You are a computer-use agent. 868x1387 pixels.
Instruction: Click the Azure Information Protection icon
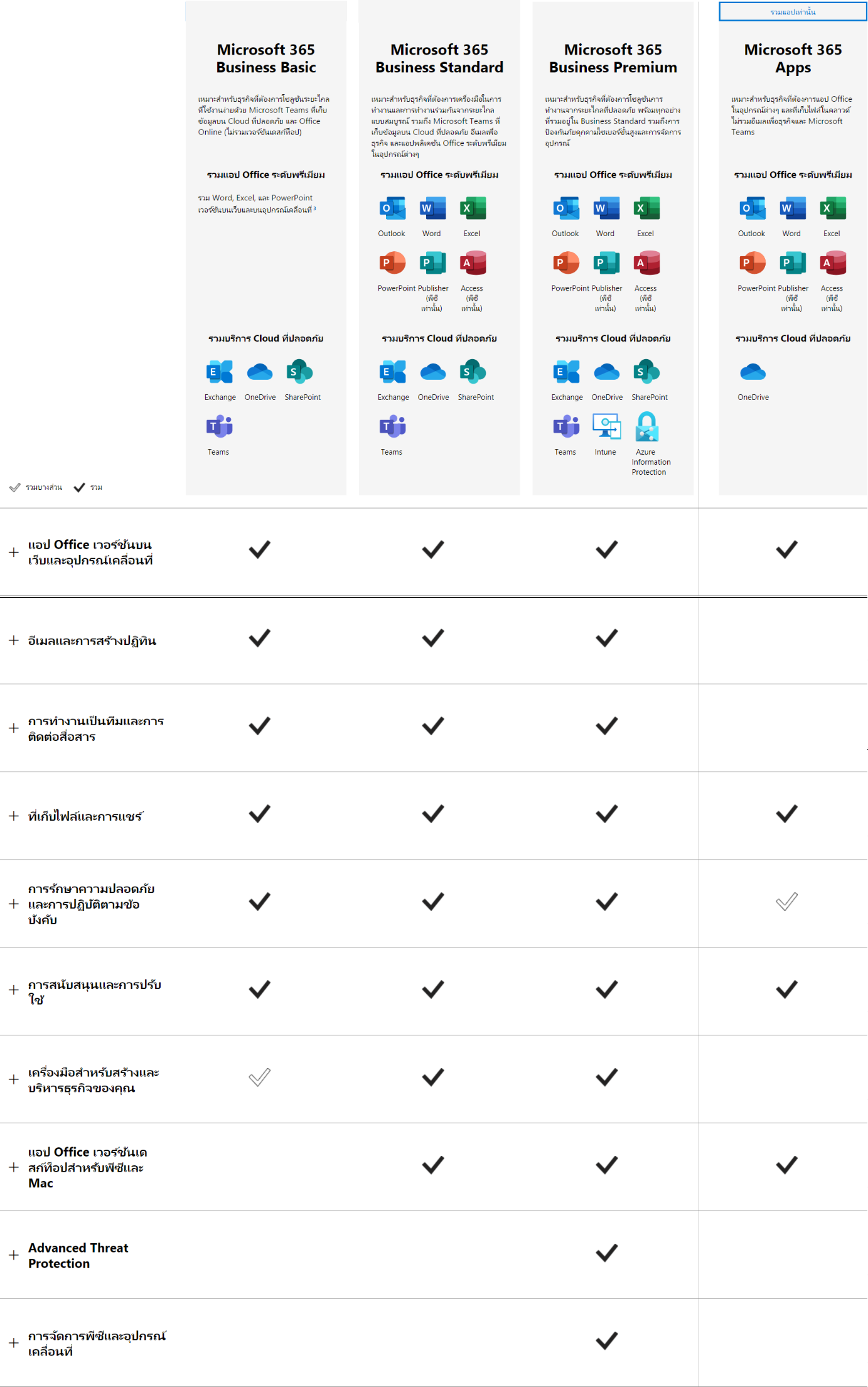[x=646, y=426]
